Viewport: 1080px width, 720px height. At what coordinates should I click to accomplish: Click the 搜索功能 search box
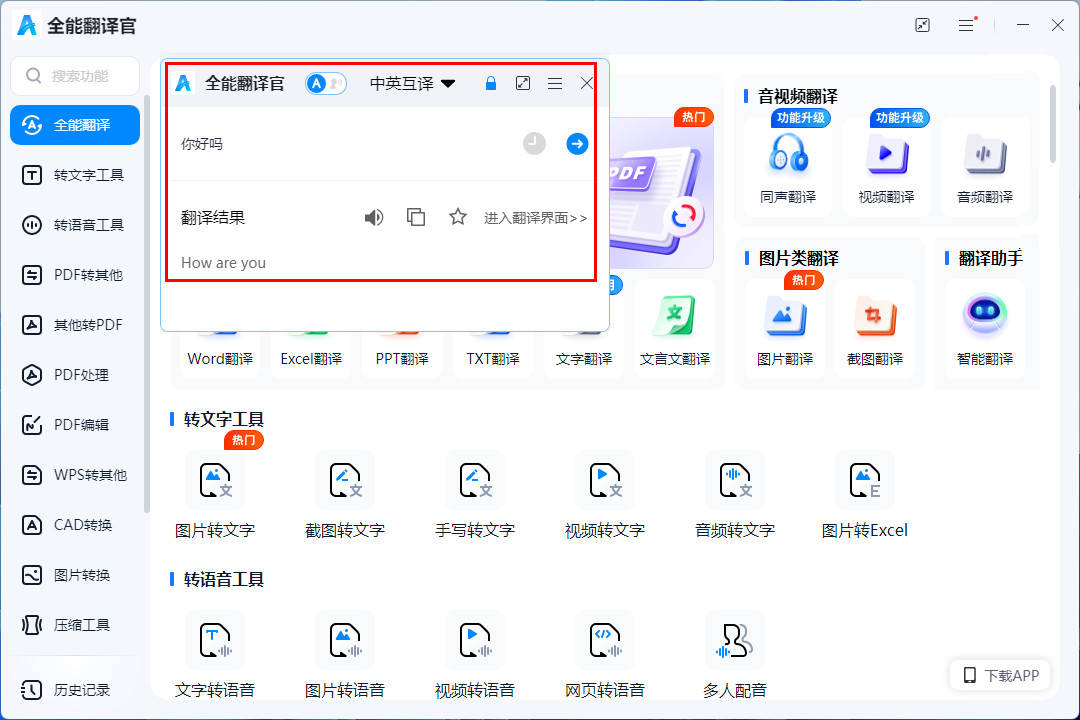click(x=75, y=76)
